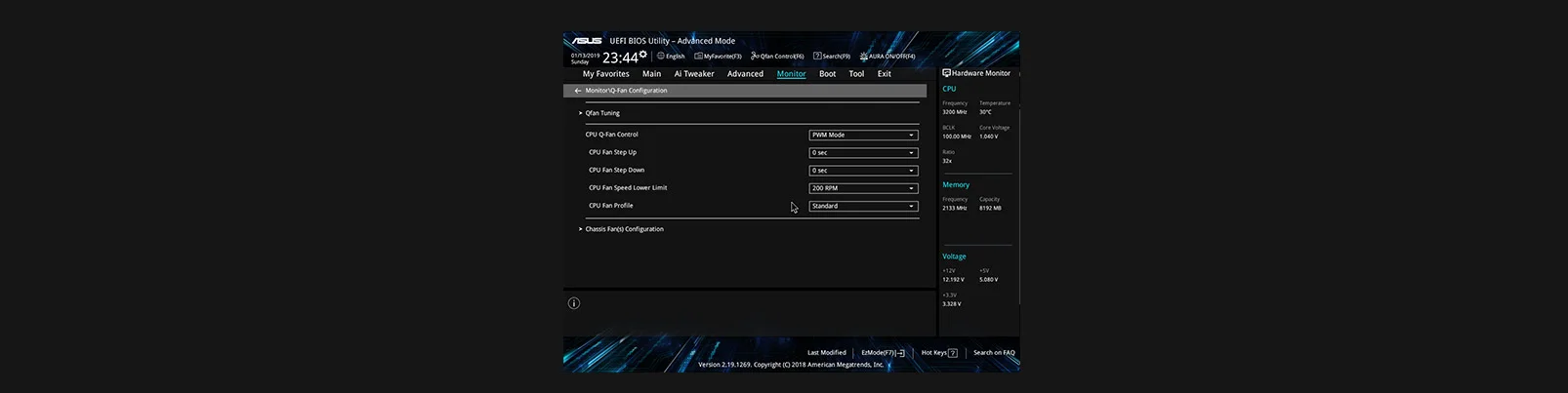Open the Tool tab

pos(856,74)
